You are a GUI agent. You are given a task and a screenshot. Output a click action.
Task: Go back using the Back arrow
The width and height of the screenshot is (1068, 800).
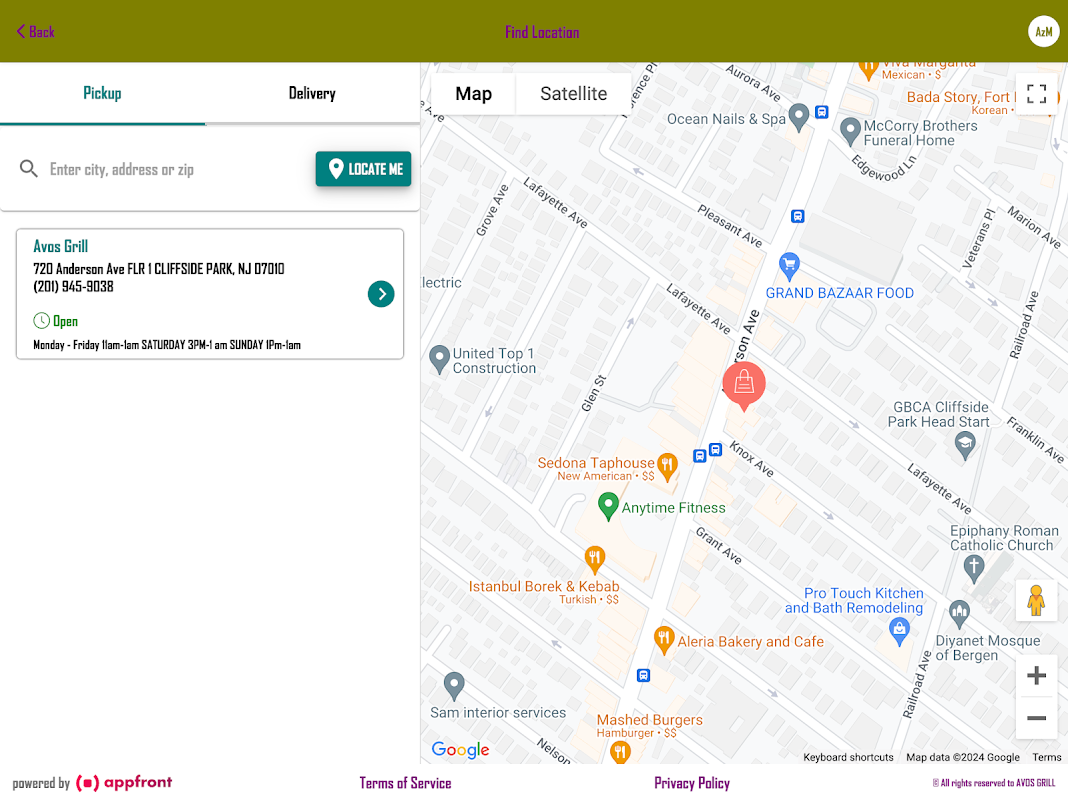35,31
